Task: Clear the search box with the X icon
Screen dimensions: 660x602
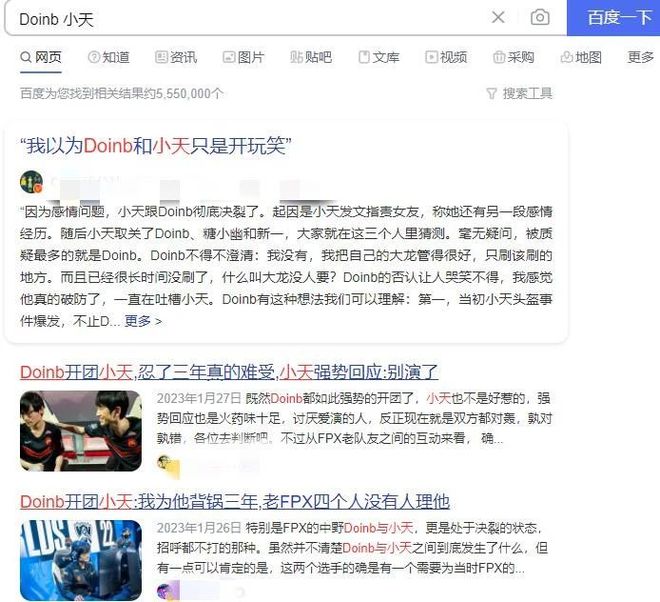Action: pyautogui.click(x=498, y=17)
